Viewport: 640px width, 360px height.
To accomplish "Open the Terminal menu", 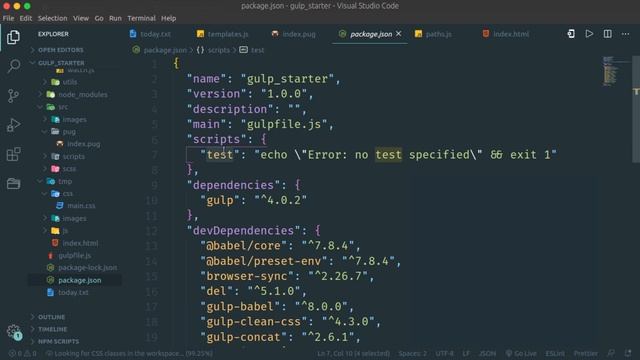I will (x=141, y=18).
